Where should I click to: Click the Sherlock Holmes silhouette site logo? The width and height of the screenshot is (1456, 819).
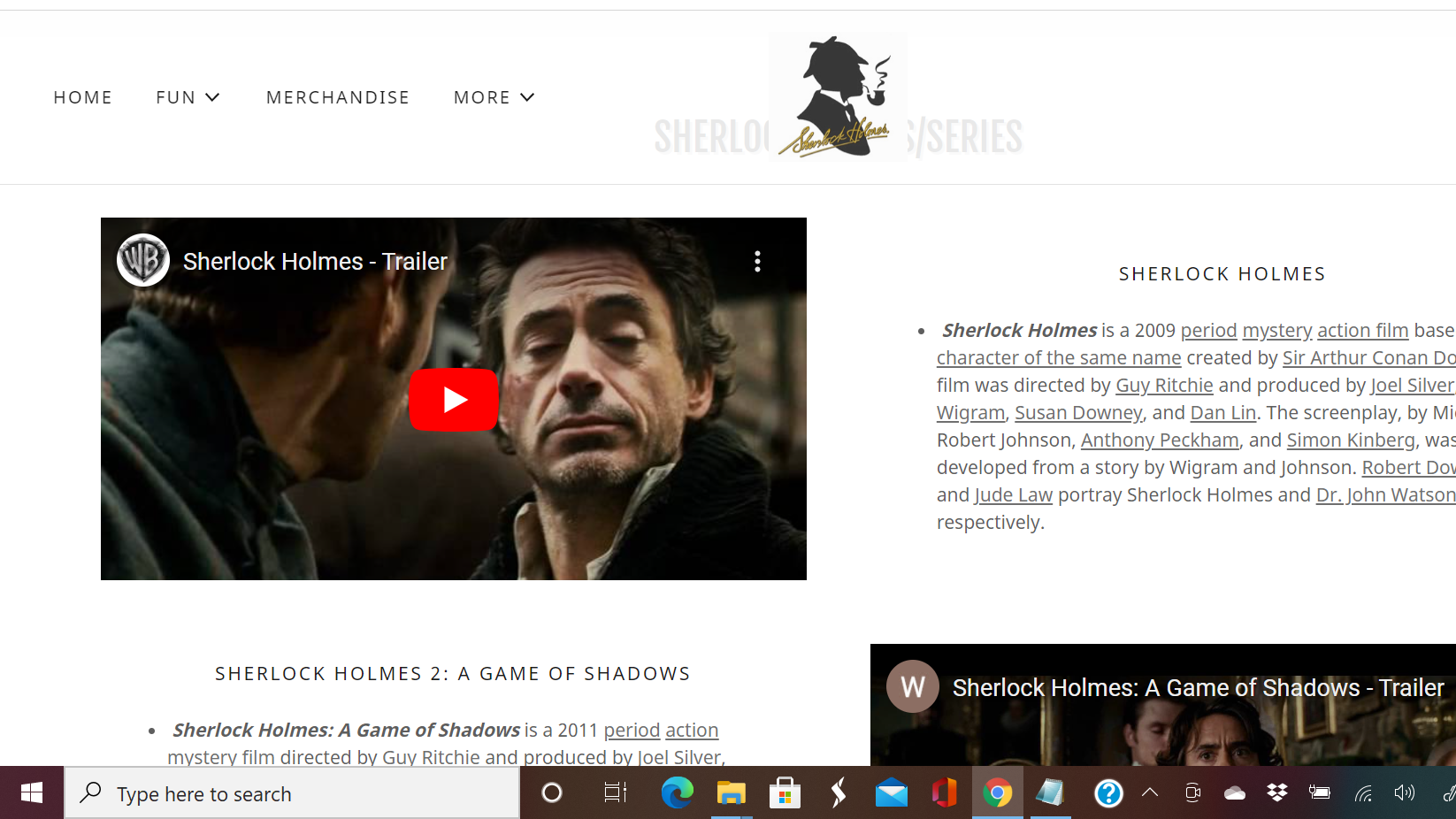(838, 96)
